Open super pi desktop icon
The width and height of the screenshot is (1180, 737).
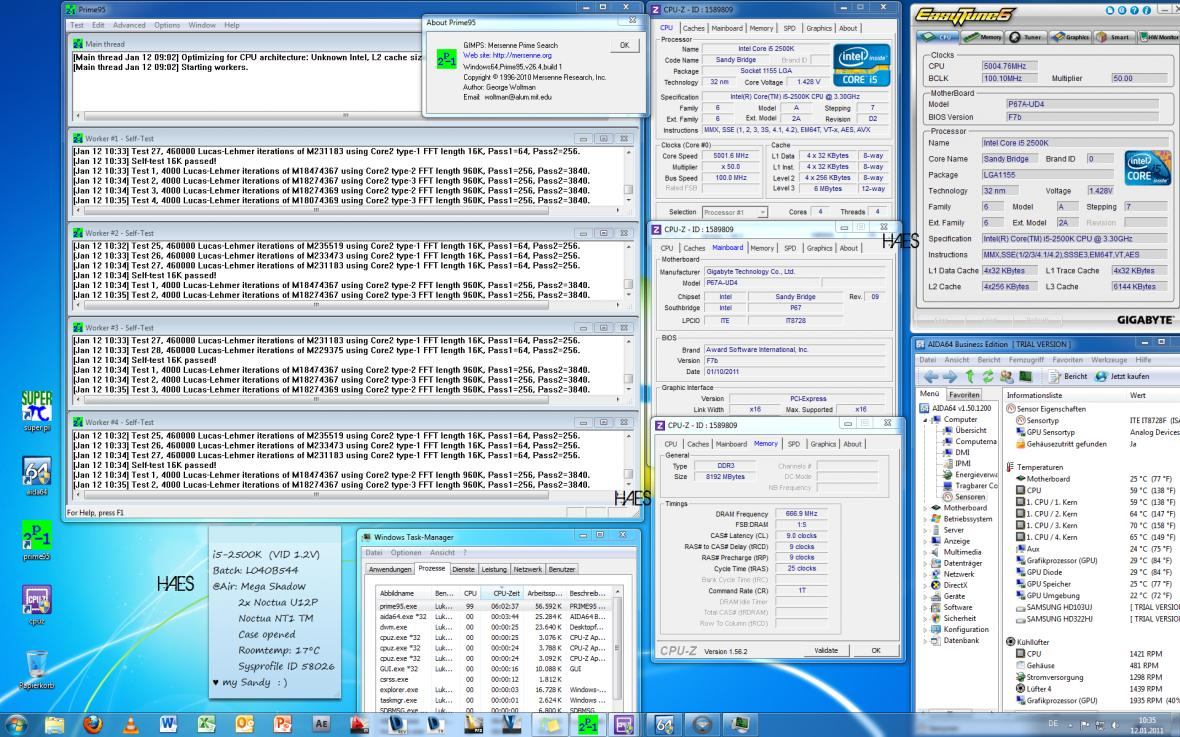click(x=36, y=411)
